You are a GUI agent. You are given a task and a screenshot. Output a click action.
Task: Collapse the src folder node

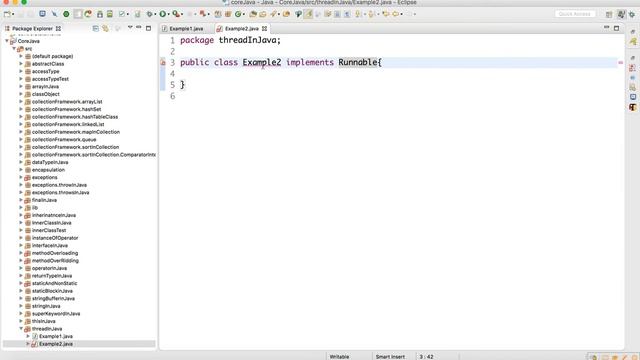click(x=14, y=49)
